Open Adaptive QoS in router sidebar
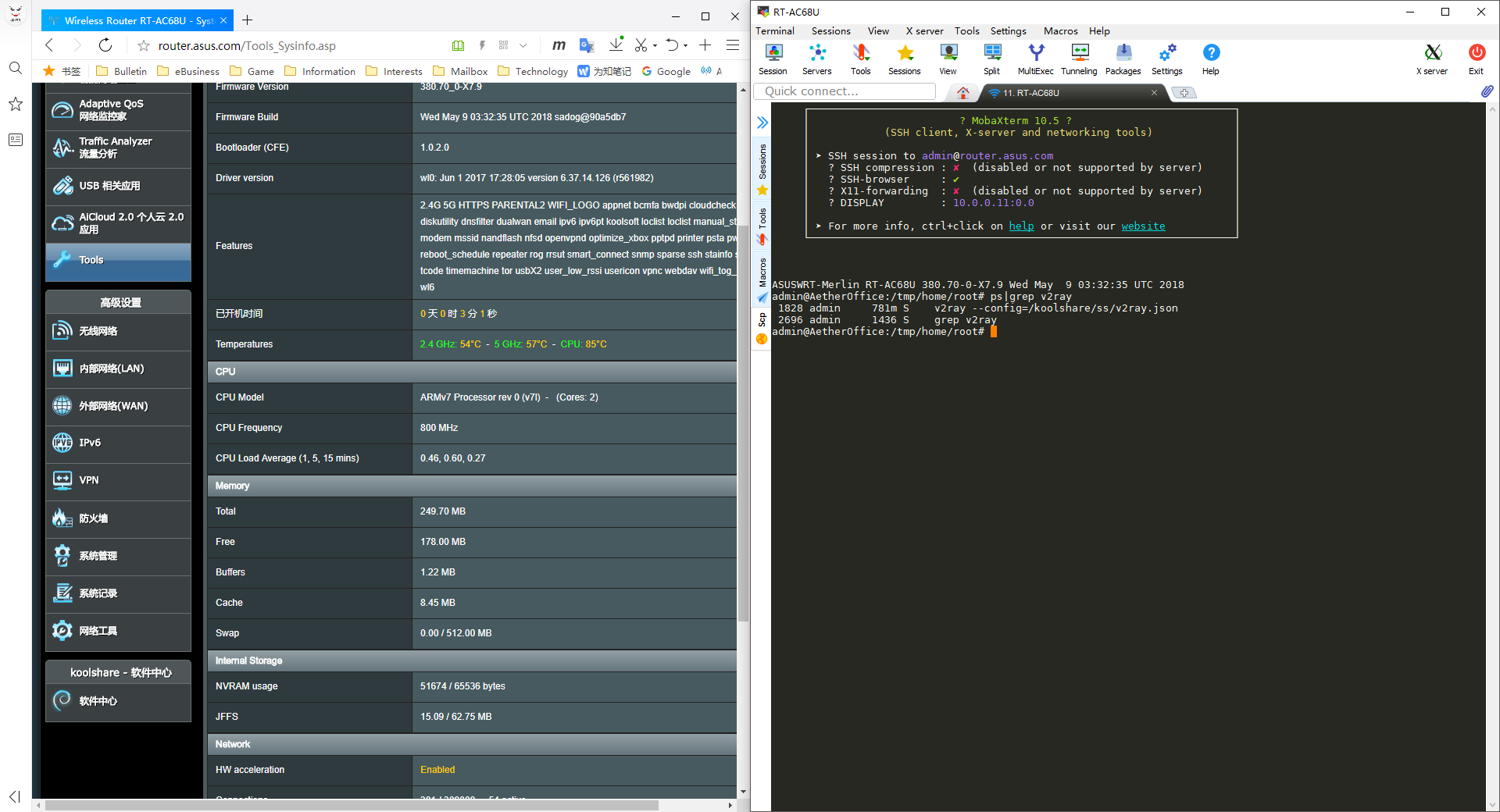The image size is (1500, 812). 118,111
